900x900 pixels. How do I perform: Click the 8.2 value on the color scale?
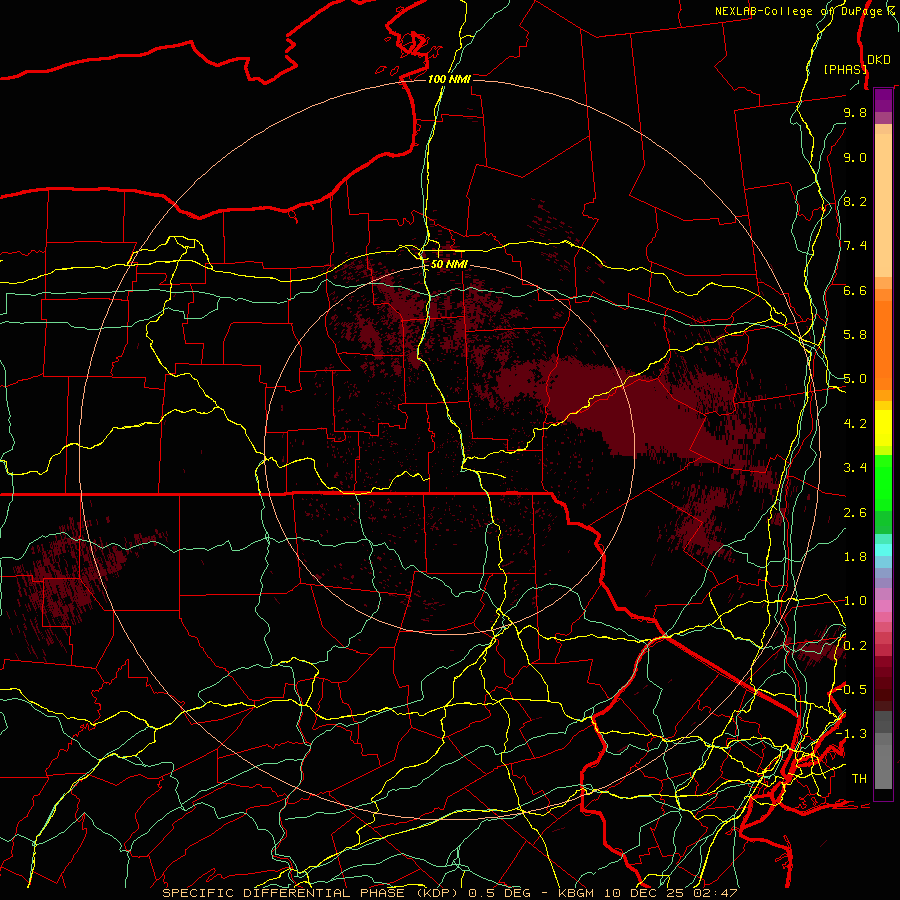click(x=855, y=201)
